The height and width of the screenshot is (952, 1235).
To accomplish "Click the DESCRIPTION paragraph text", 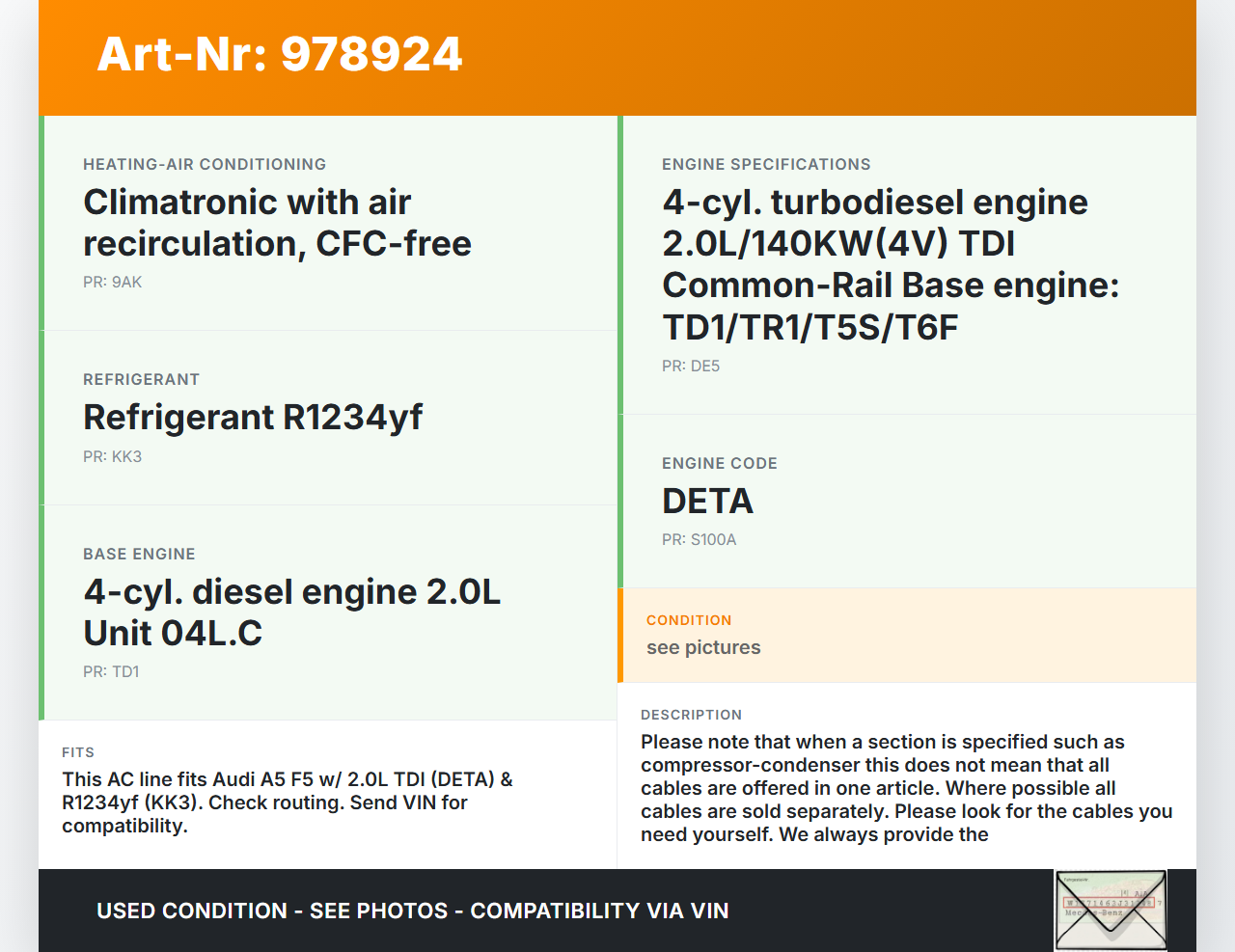I will tap(906, 788).
